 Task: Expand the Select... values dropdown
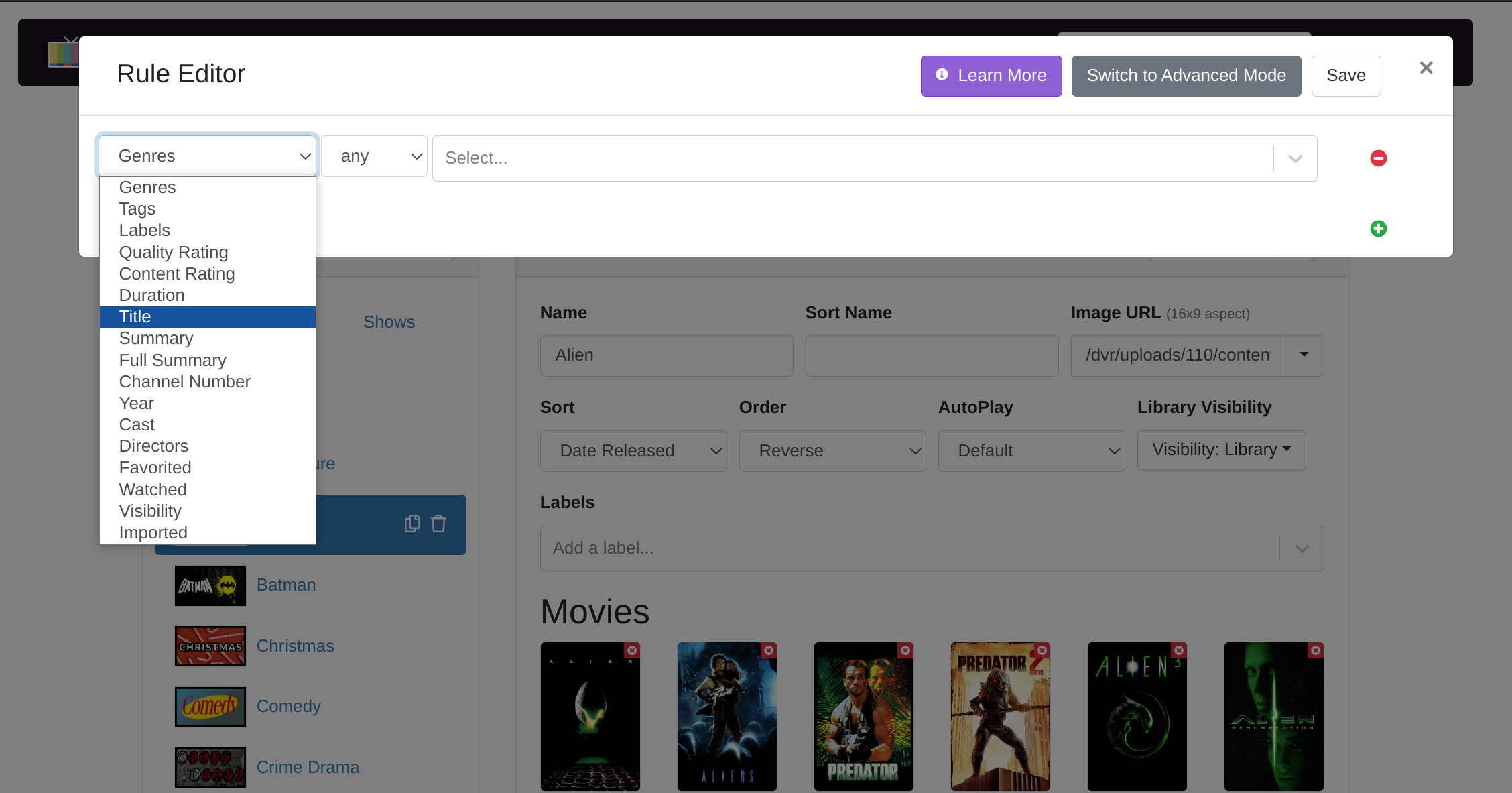(x=1295, y=159)
